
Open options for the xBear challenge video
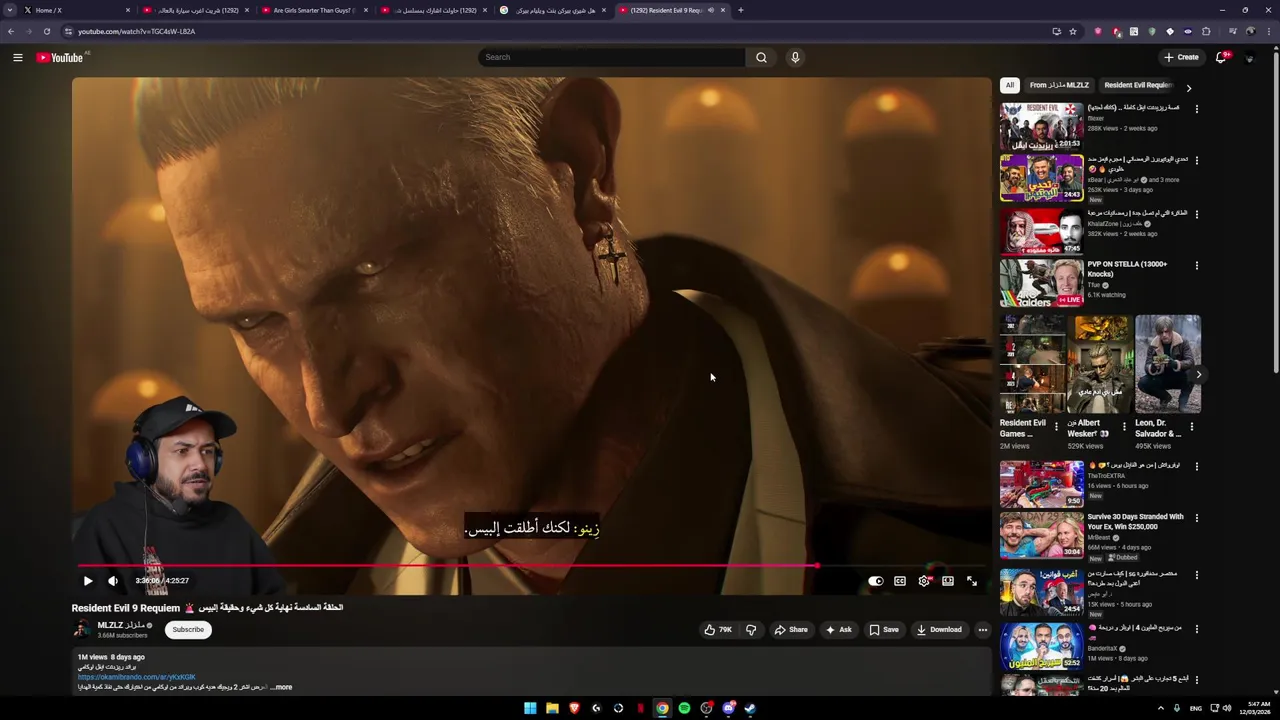[x=1196, y=160]
